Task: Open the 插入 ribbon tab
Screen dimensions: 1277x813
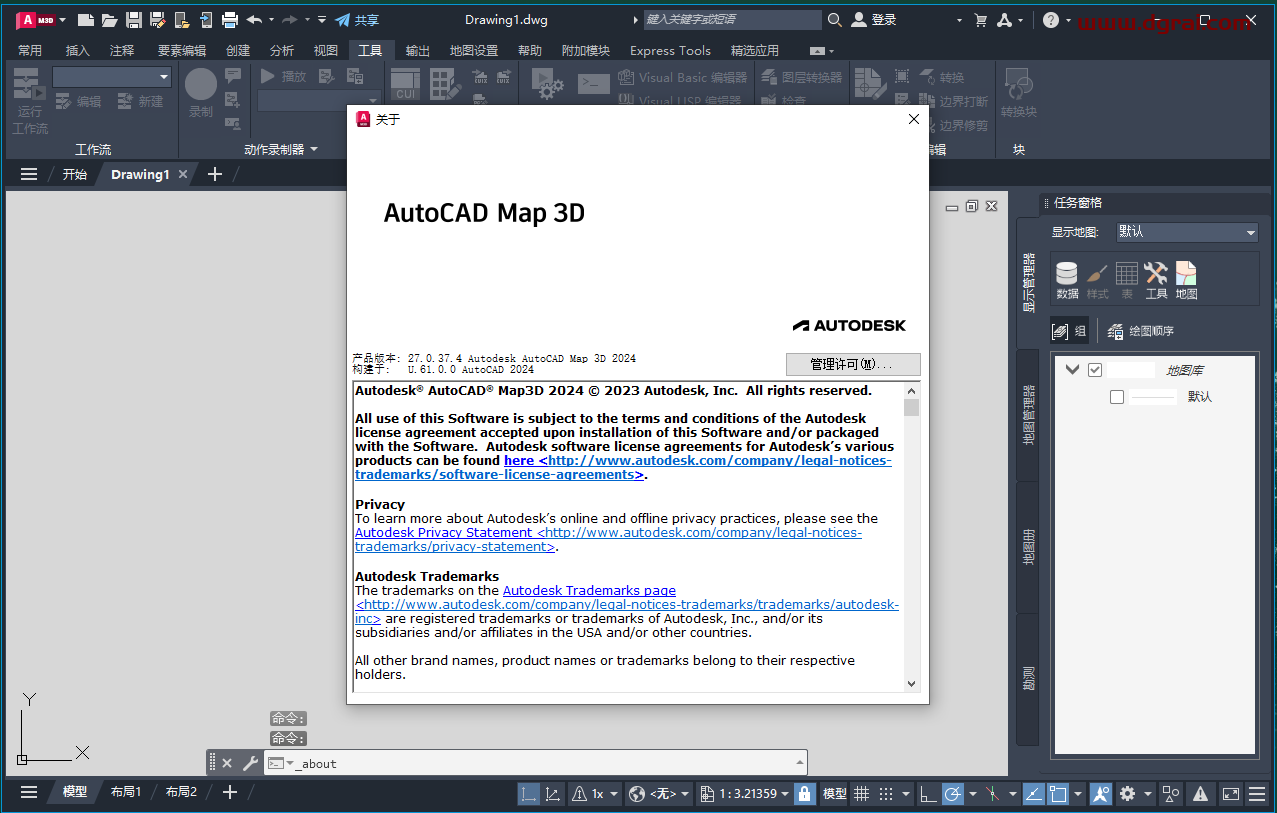Action: point(77,51)
